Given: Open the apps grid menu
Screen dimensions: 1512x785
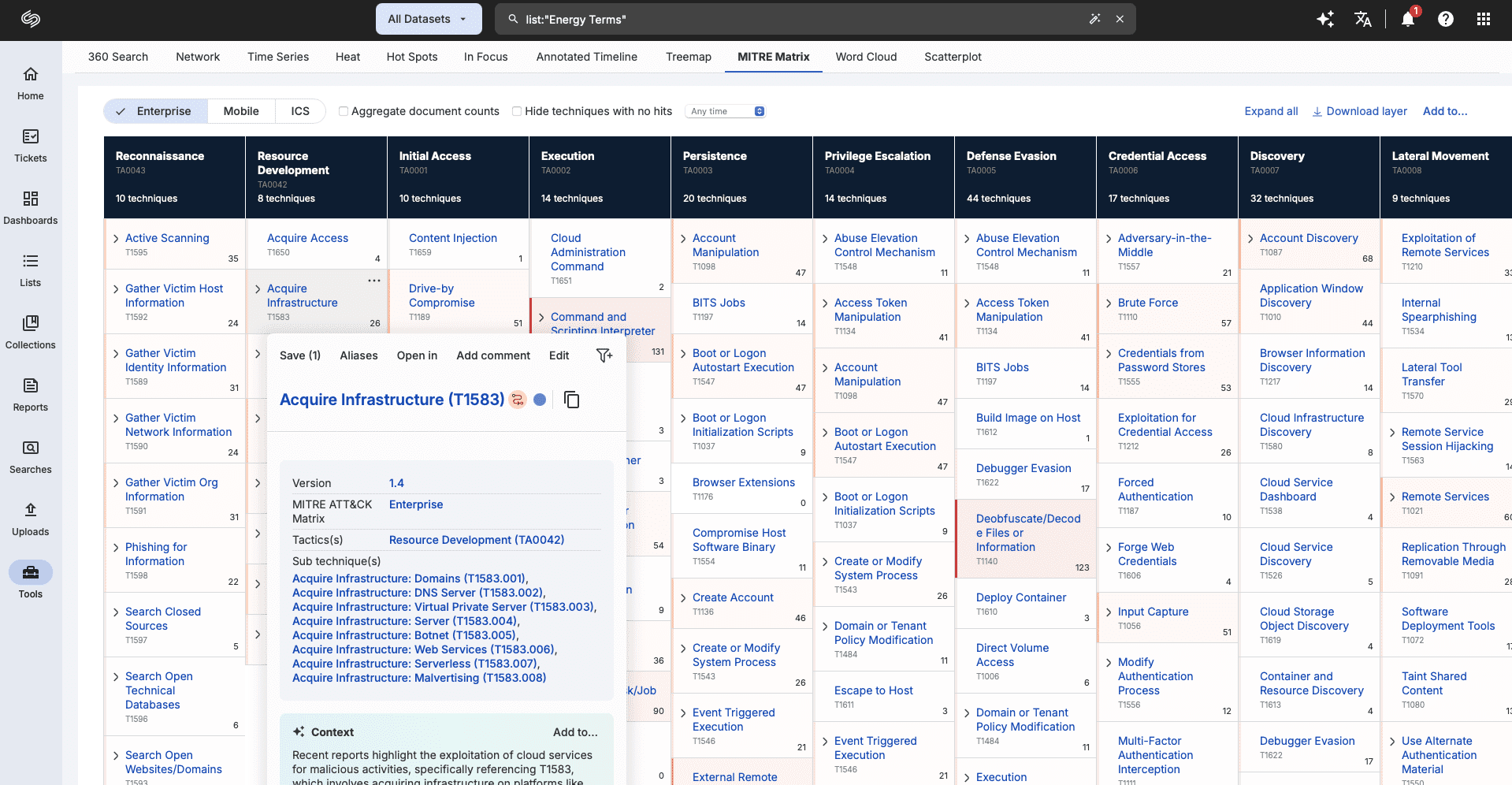Looking at the screenshot, I should pyautogui.click(x=1483, y=19).
